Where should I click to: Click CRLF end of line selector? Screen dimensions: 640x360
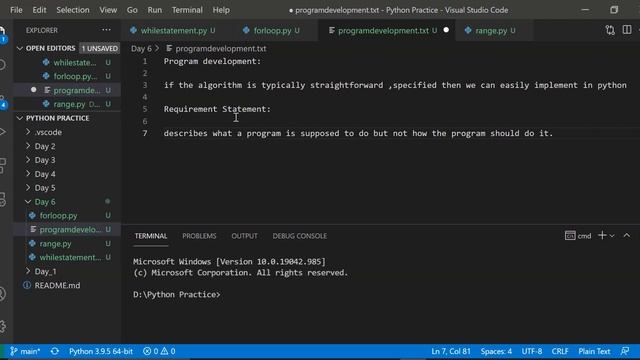pyautogui.click(x=560, y=351)
